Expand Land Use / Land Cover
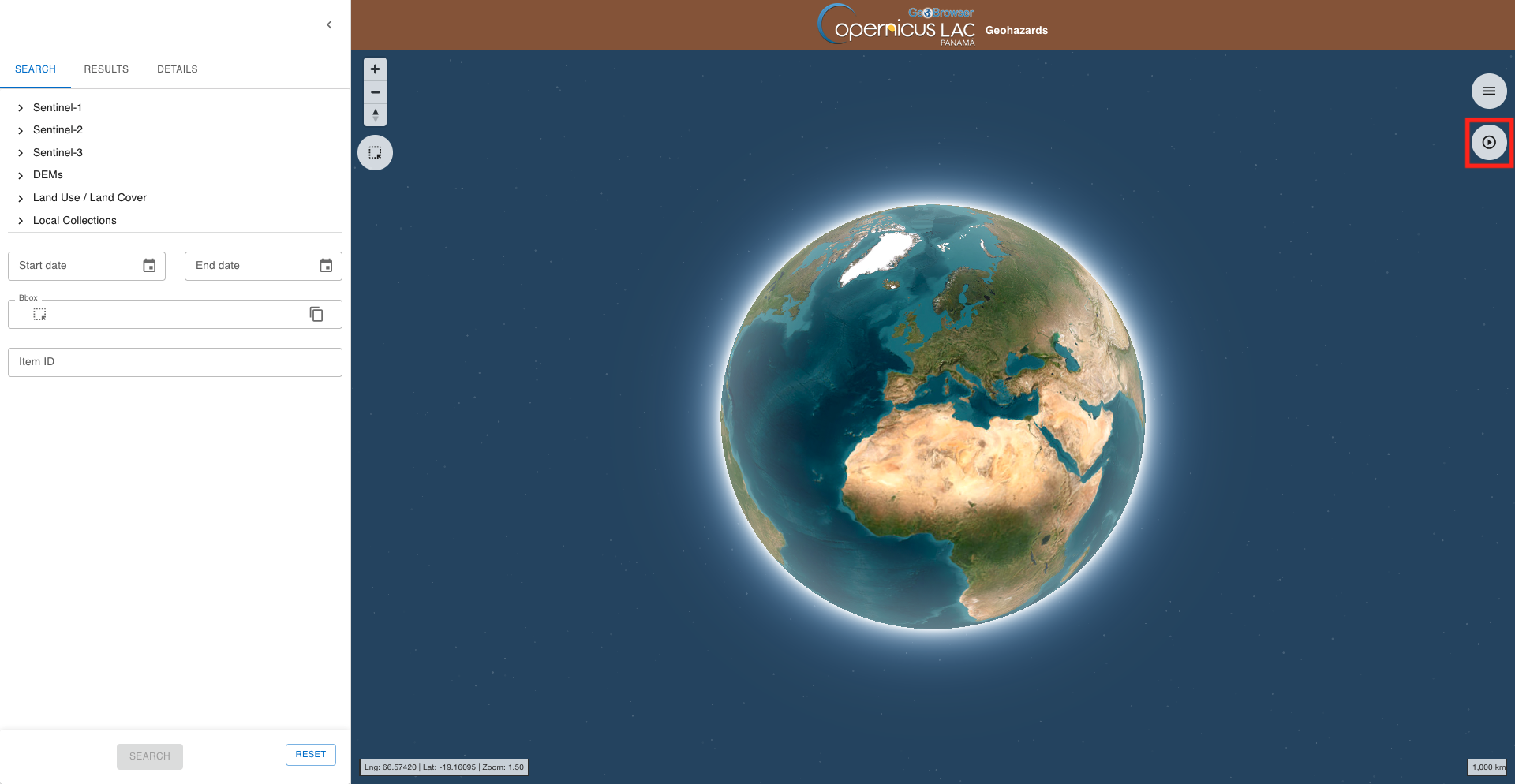1515x784 pixels. click(21, 198)
